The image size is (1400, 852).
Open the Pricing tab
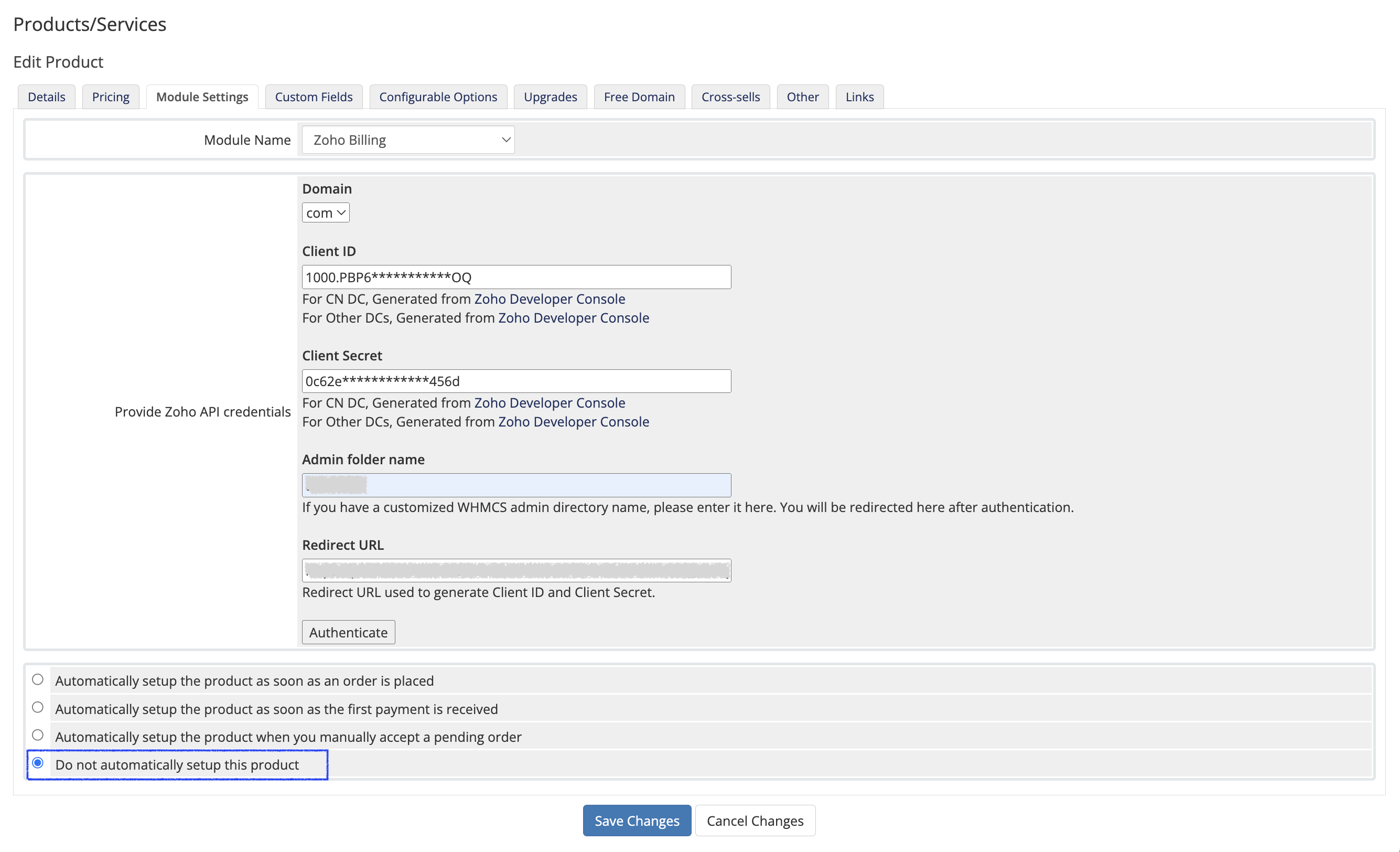(110, 97)
